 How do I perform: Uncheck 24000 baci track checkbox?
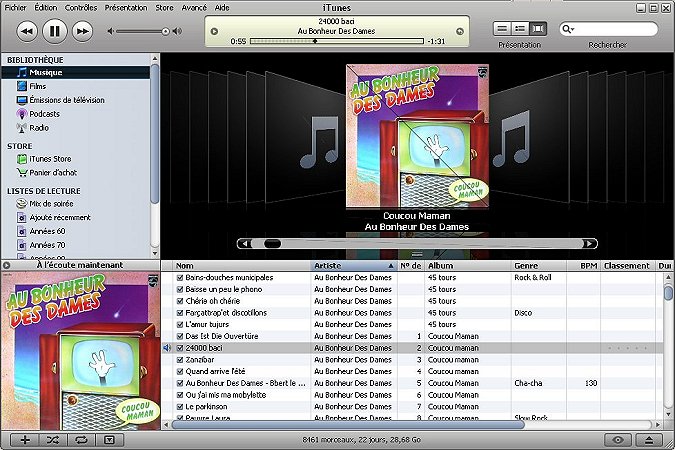180,348
